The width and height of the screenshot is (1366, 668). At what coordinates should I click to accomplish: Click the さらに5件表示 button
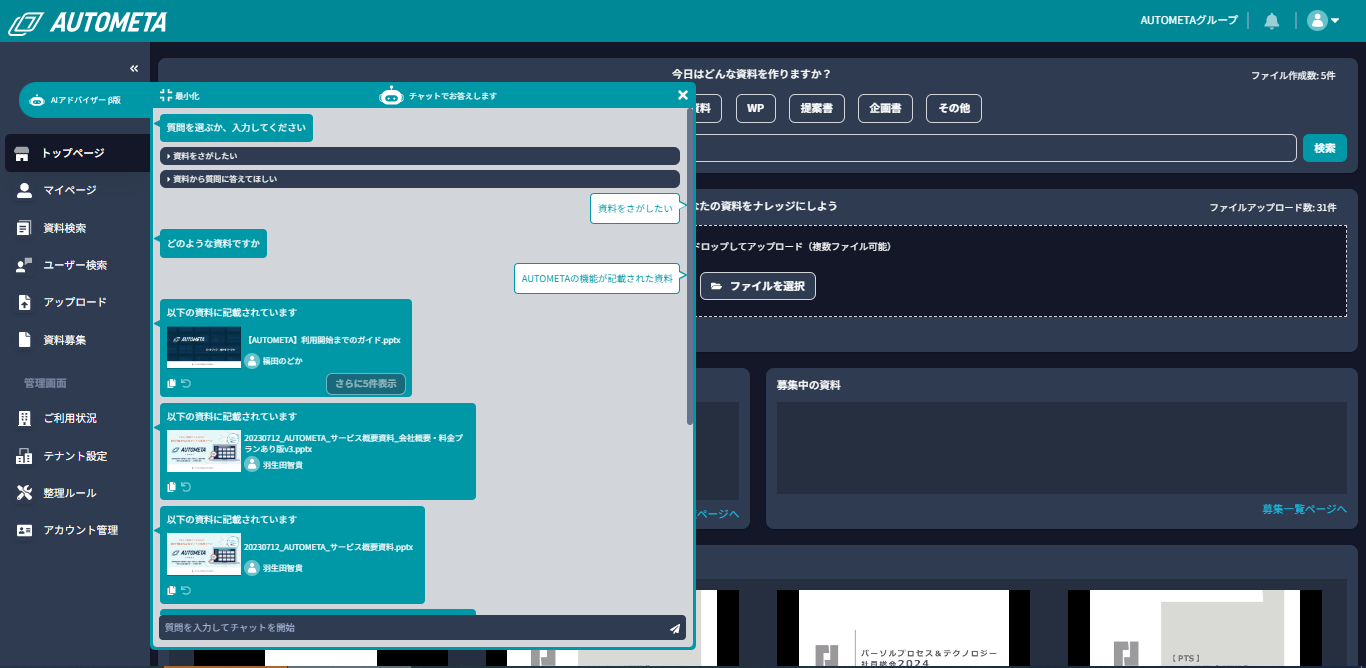pos(366,383)
